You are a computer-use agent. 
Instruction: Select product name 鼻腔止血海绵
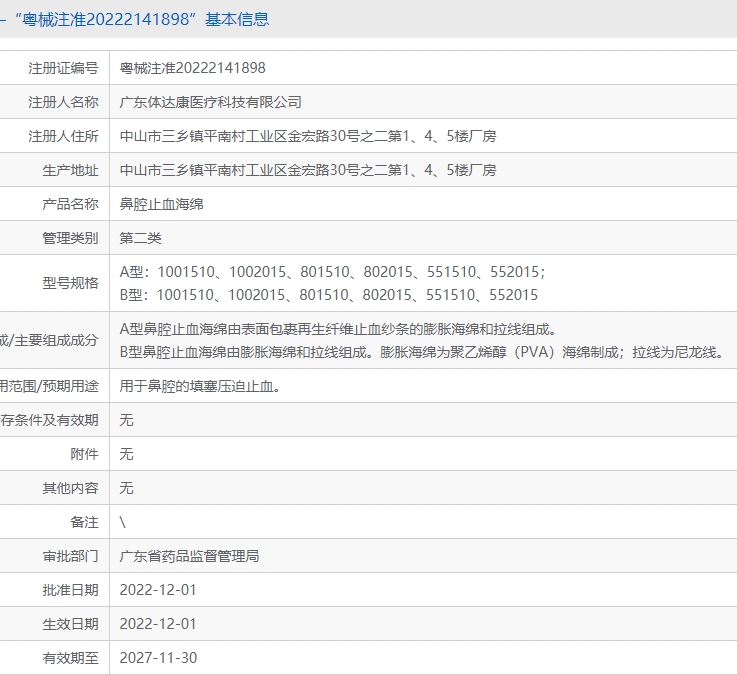161,204
